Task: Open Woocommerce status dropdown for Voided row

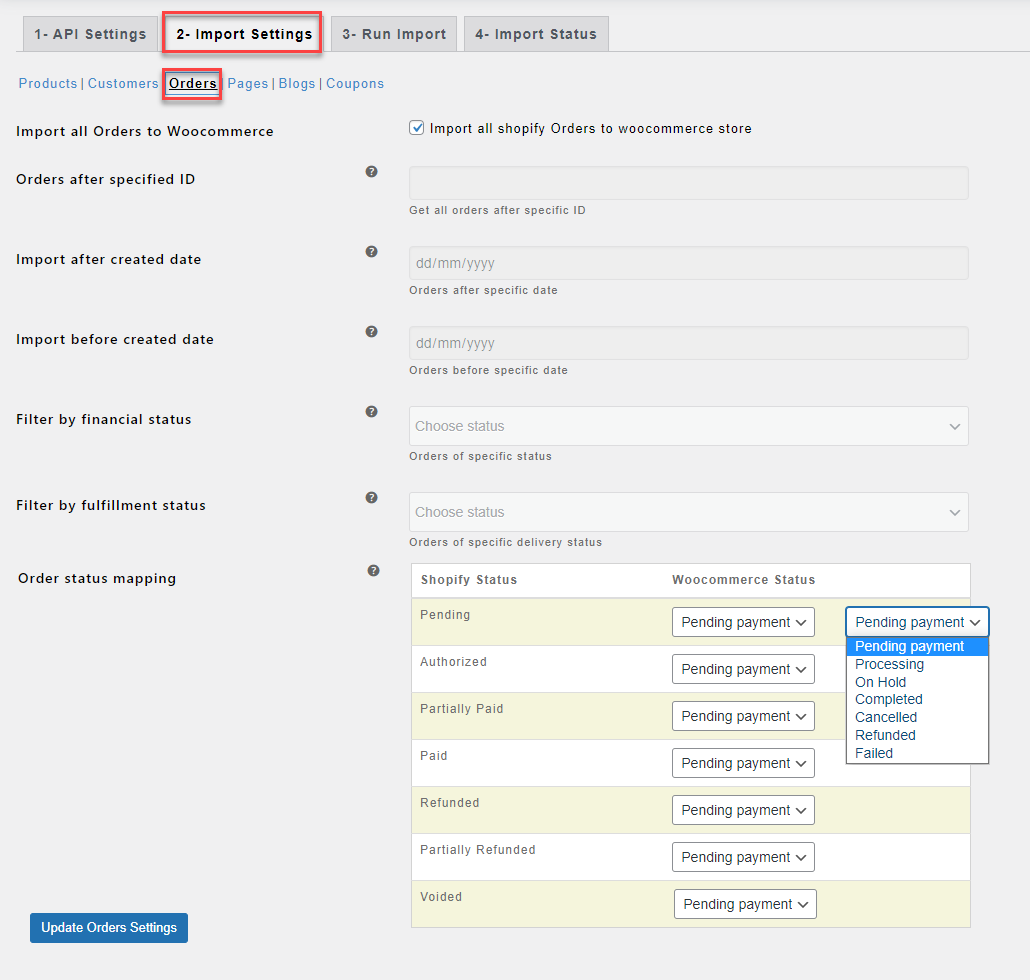Action: [745, 904]
